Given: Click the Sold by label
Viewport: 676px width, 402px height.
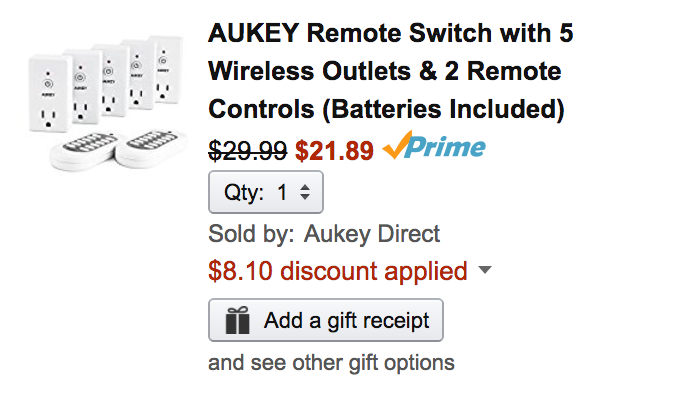Looking at the screenshot, I should [x=251, y=234].
